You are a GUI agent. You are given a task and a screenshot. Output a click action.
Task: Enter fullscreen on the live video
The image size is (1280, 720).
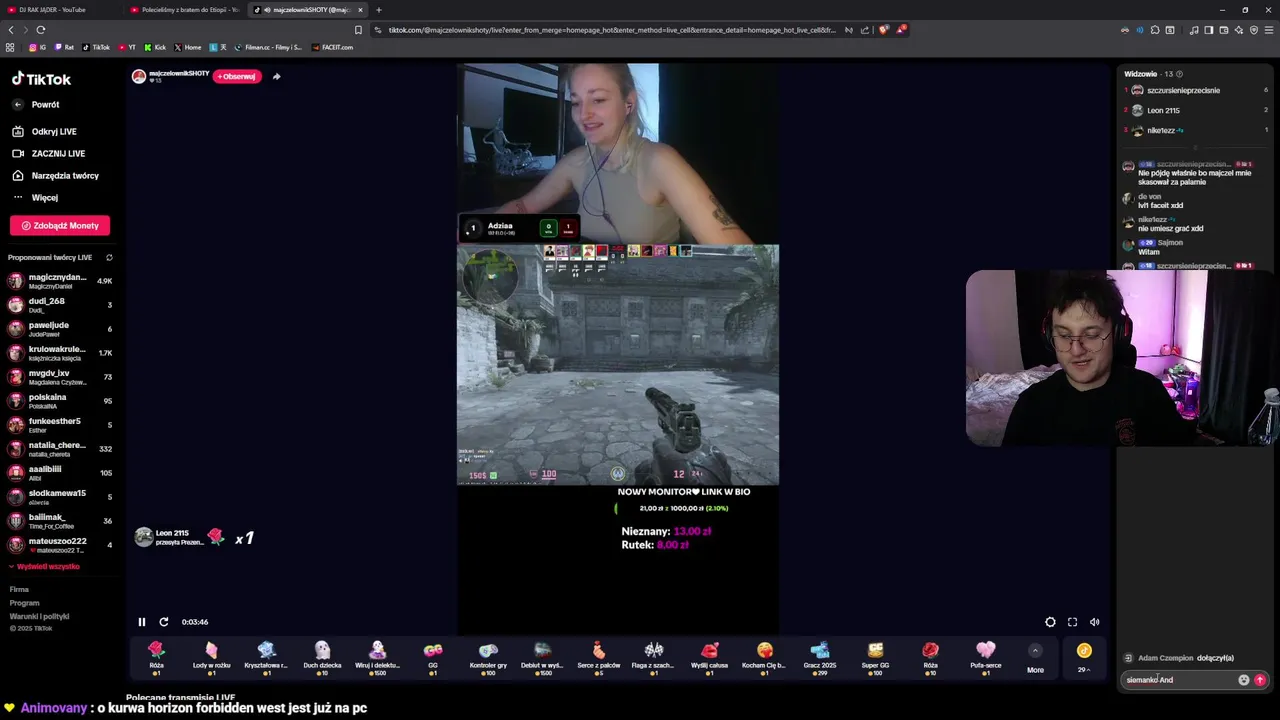coord(1072,622)
